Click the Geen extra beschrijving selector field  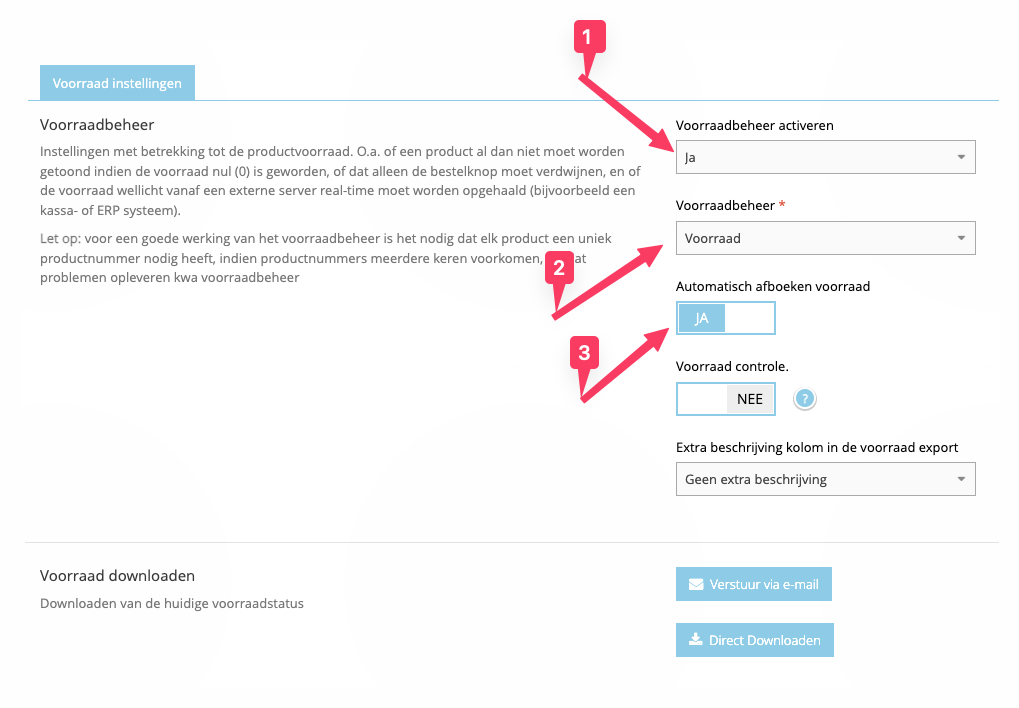pos(825,479)
